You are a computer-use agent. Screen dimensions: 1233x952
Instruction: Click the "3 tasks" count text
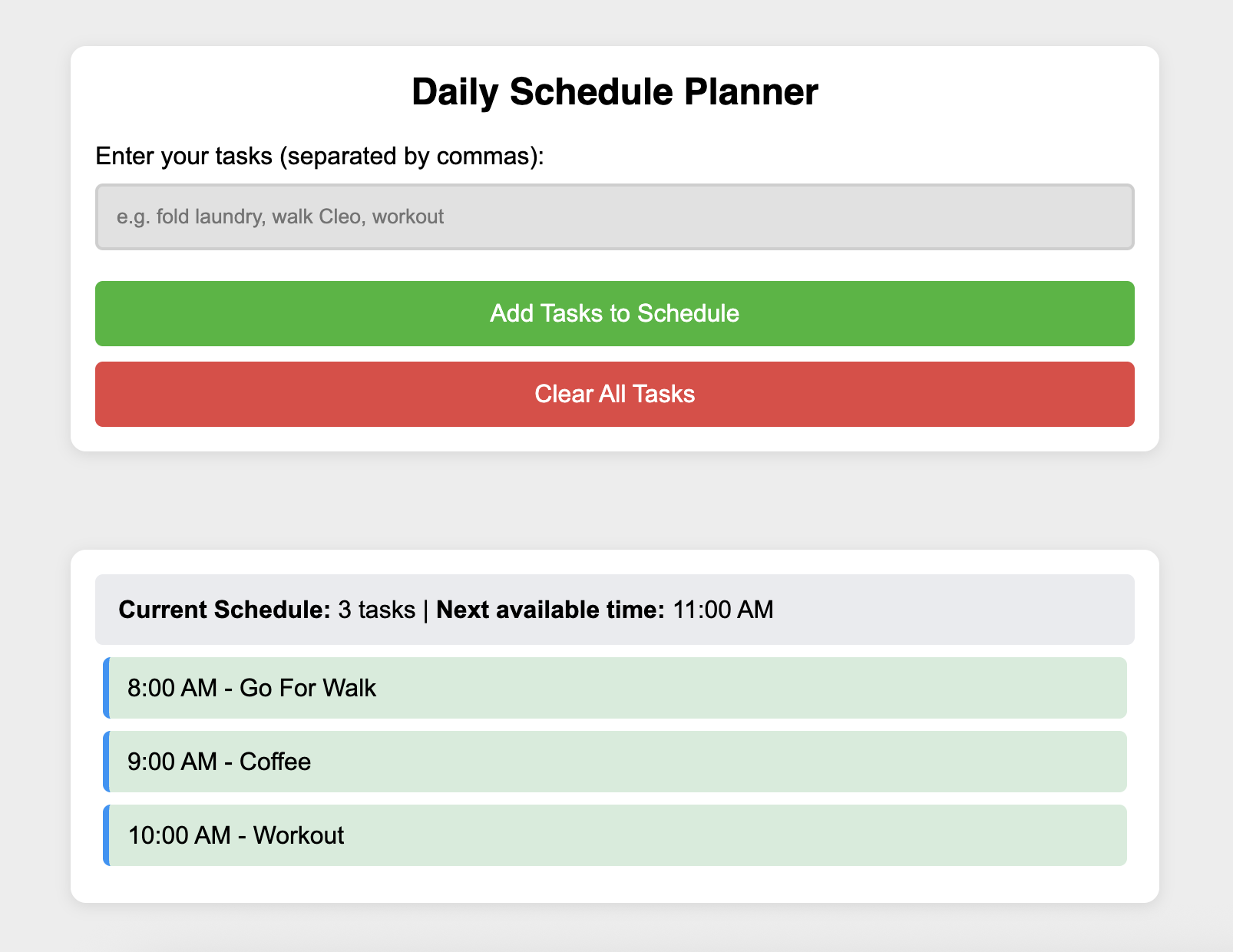point(376,610)
